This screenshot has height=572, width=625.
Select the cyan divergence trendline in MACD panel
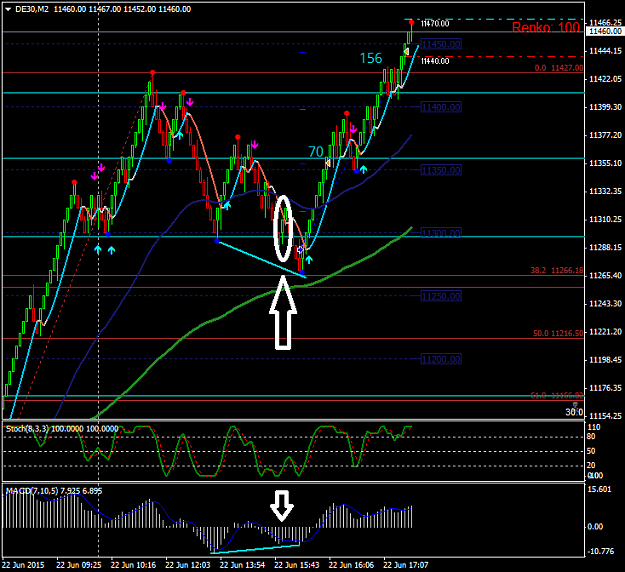255,549
